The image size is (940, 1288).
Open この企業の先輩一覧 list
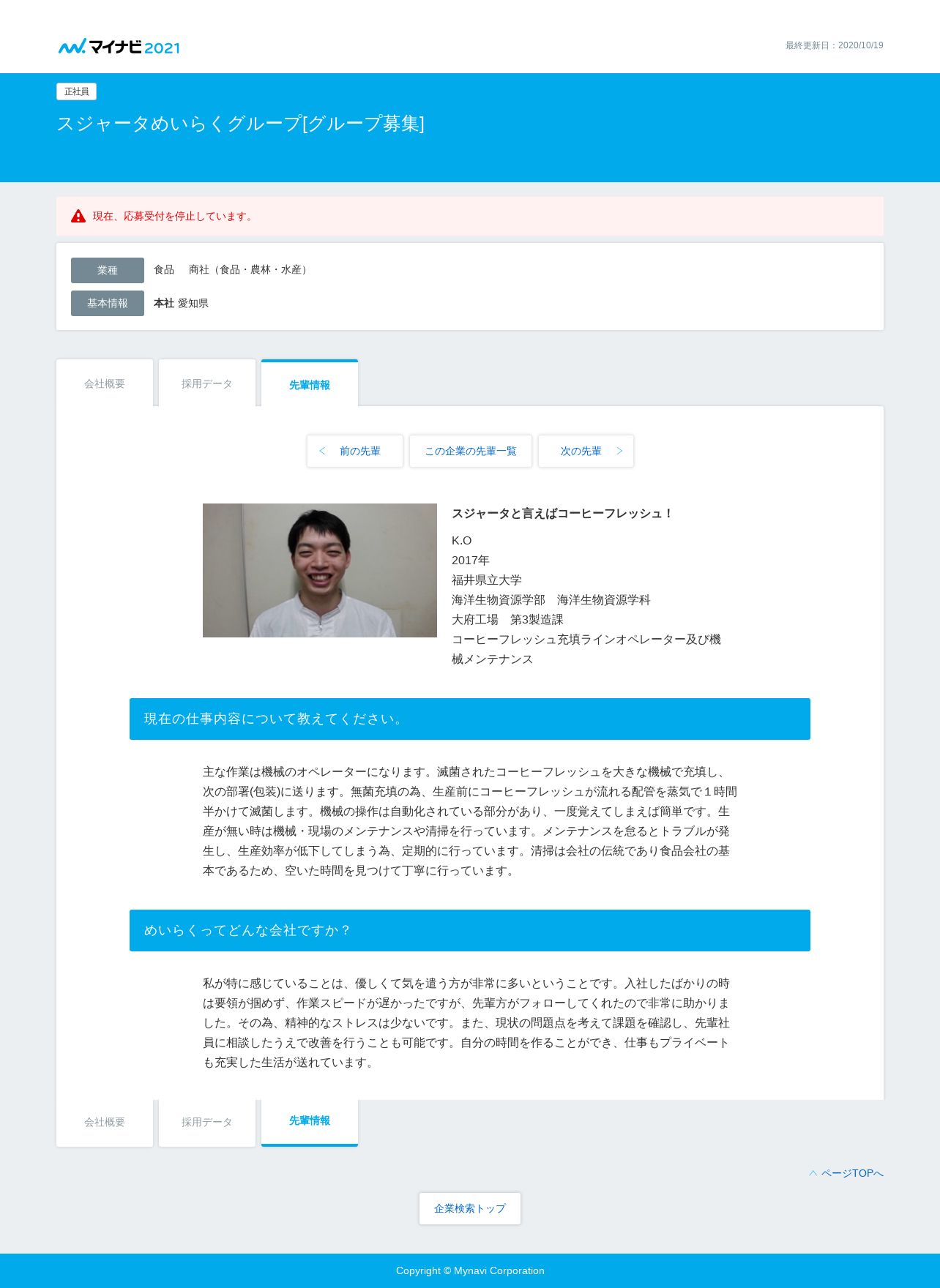[471, 451]
